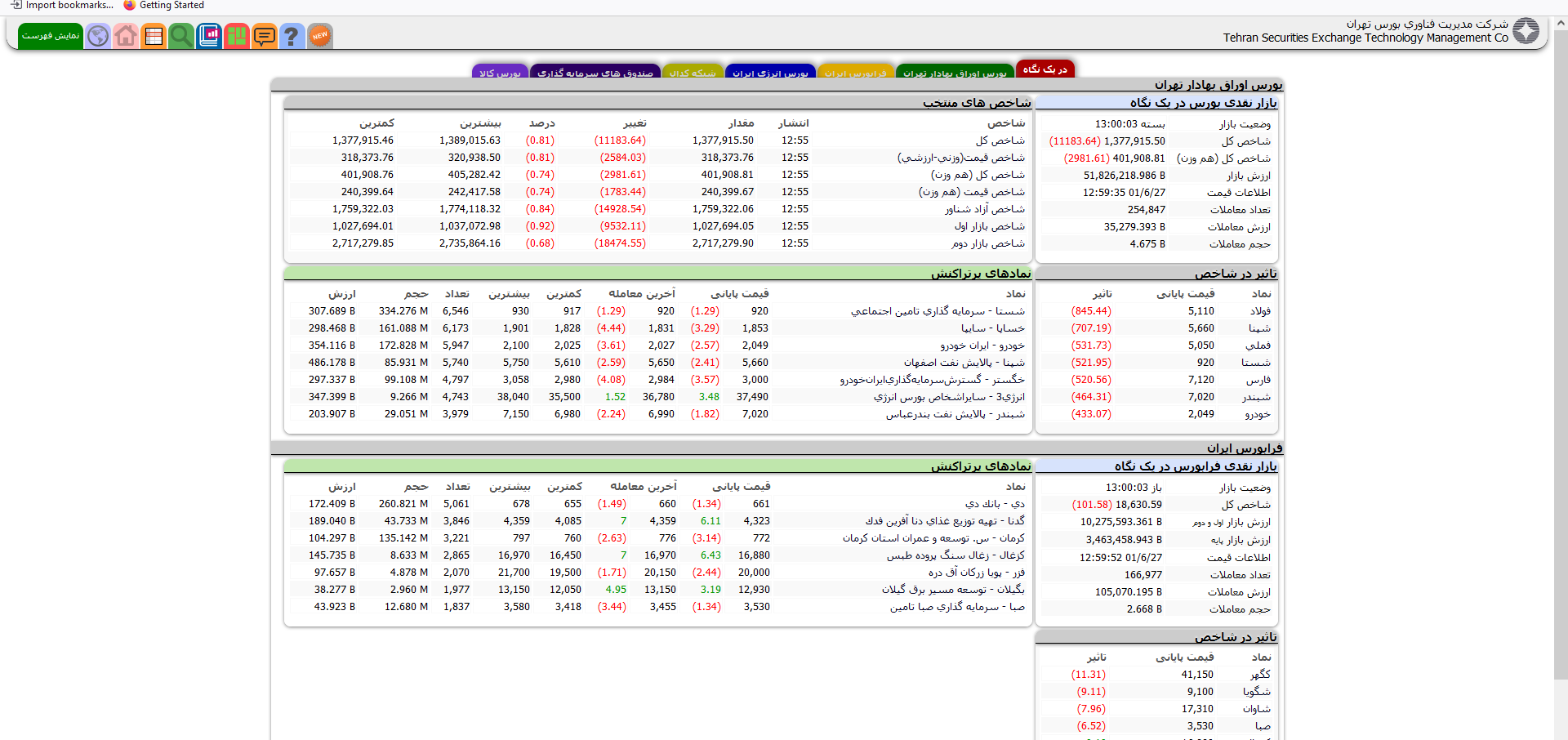This screenshot has width=1568, height=740.
Task: Click شاخص قیمت(وزنی-ارزشی) index row
Action: (x=657, y=158)
